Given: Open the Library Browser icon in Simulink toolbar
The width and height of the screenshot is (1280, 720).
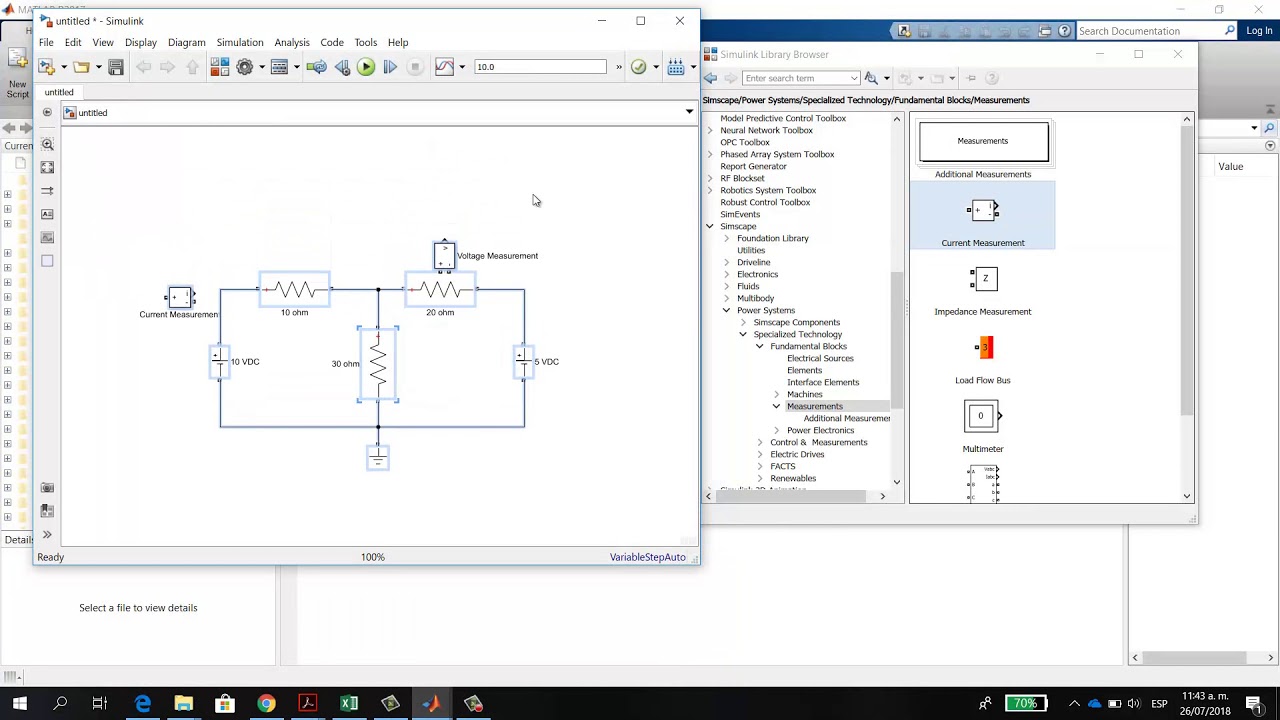Looking at the screenshot, I should pyautogui.click(x=219, y=67).
